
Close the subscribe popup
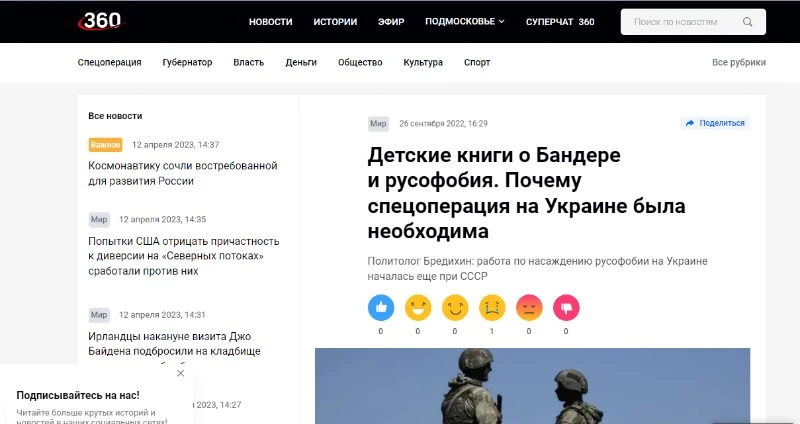tap(181, 373)
